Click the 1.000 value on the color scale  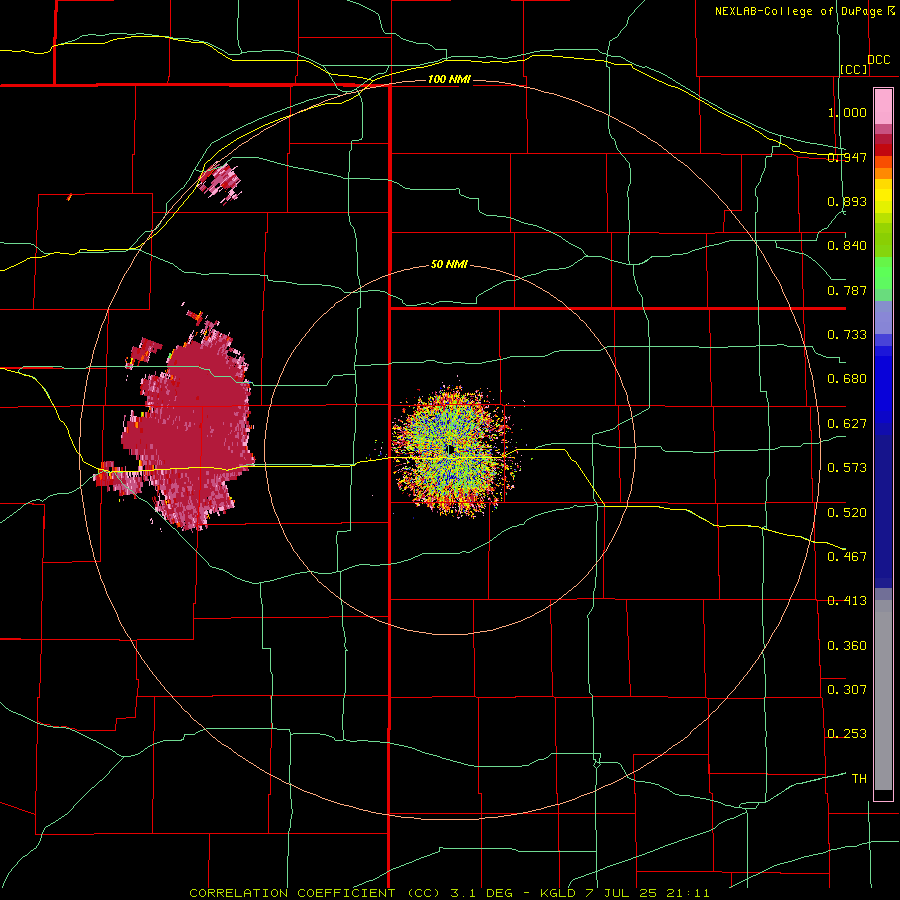coord(847,112)
